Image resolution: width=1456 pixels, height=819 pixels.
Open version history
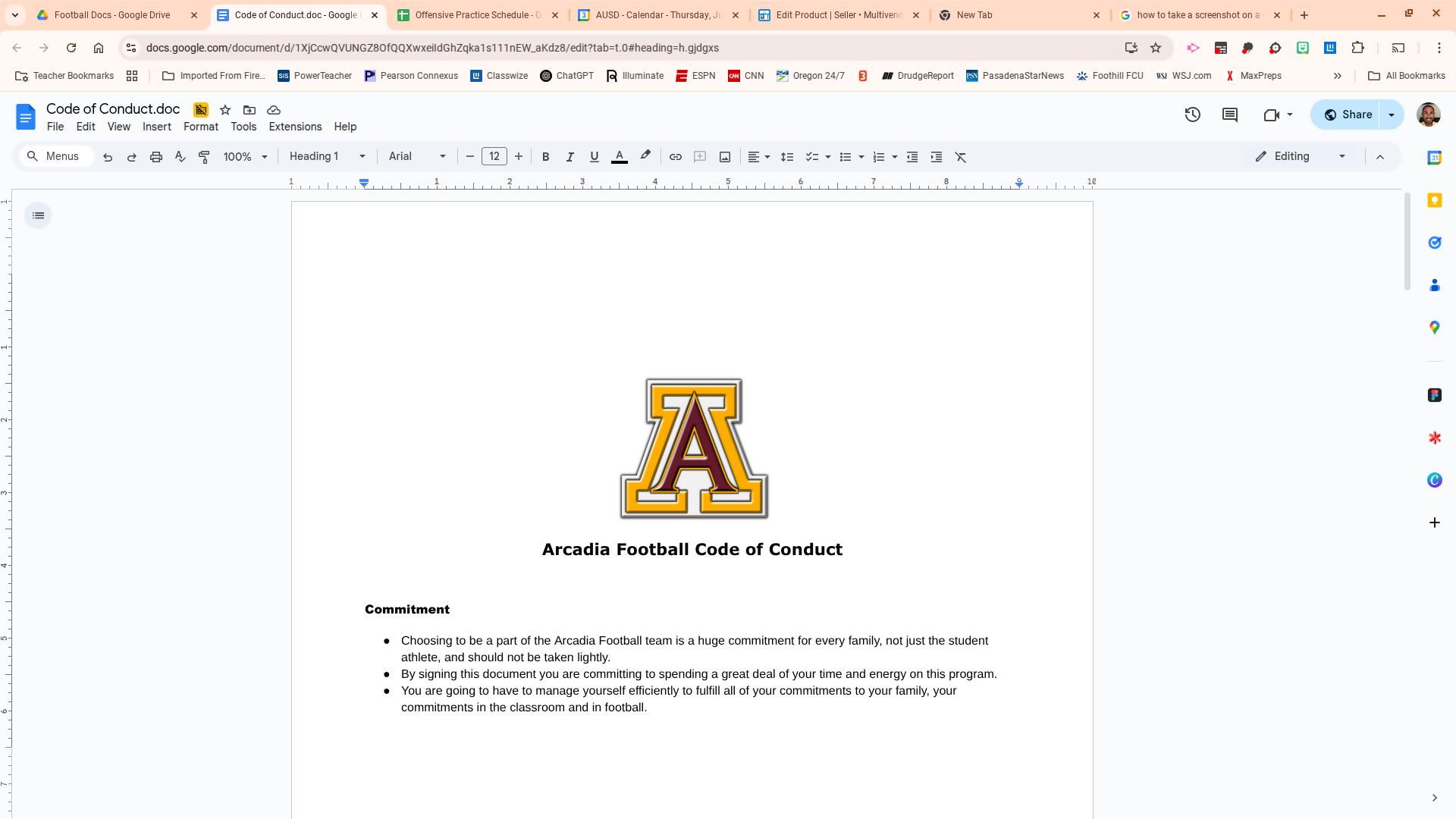1193,115
